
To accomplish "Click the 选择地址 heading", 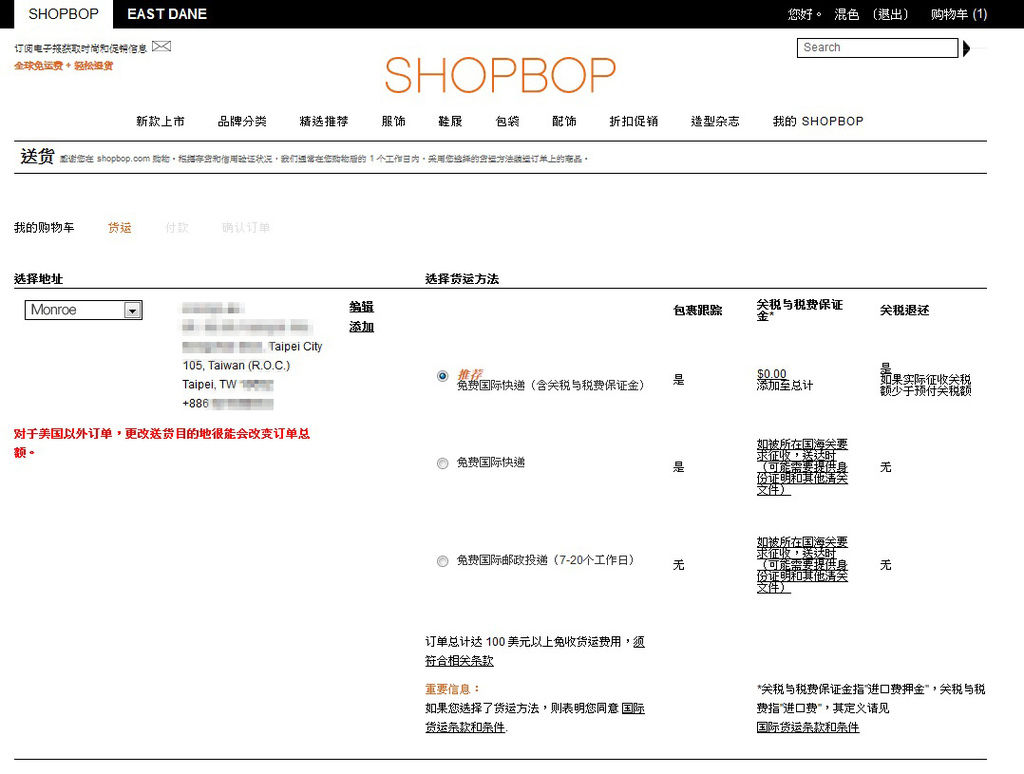I will tap(39, 279).
